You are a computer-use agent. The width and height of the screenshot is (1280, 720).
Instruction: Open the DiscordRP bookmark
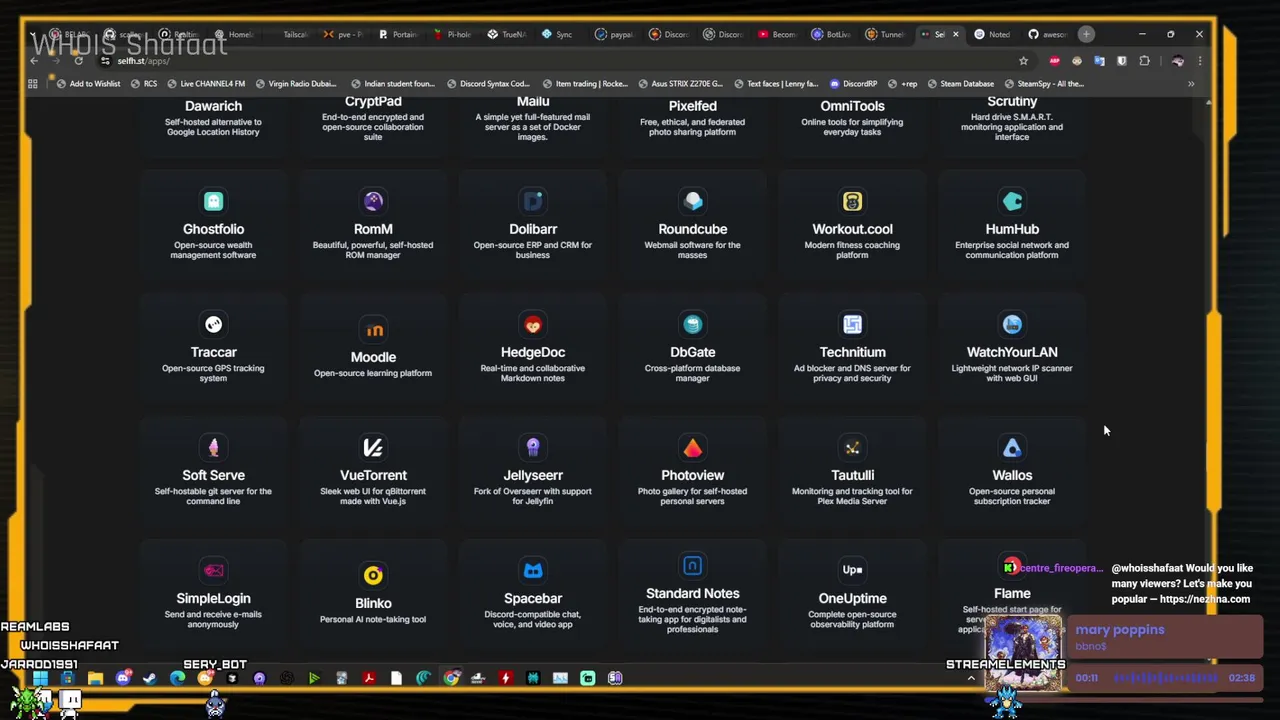pyautogui.click(x=852, y=84)
